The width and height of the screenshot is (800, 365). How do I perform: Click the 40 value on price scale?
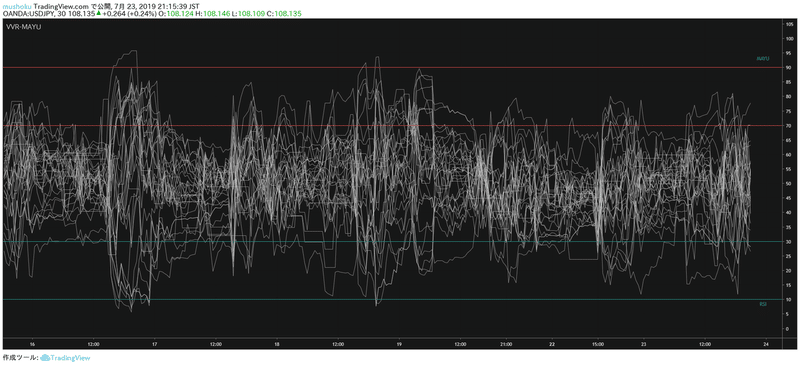click(789, 212)
